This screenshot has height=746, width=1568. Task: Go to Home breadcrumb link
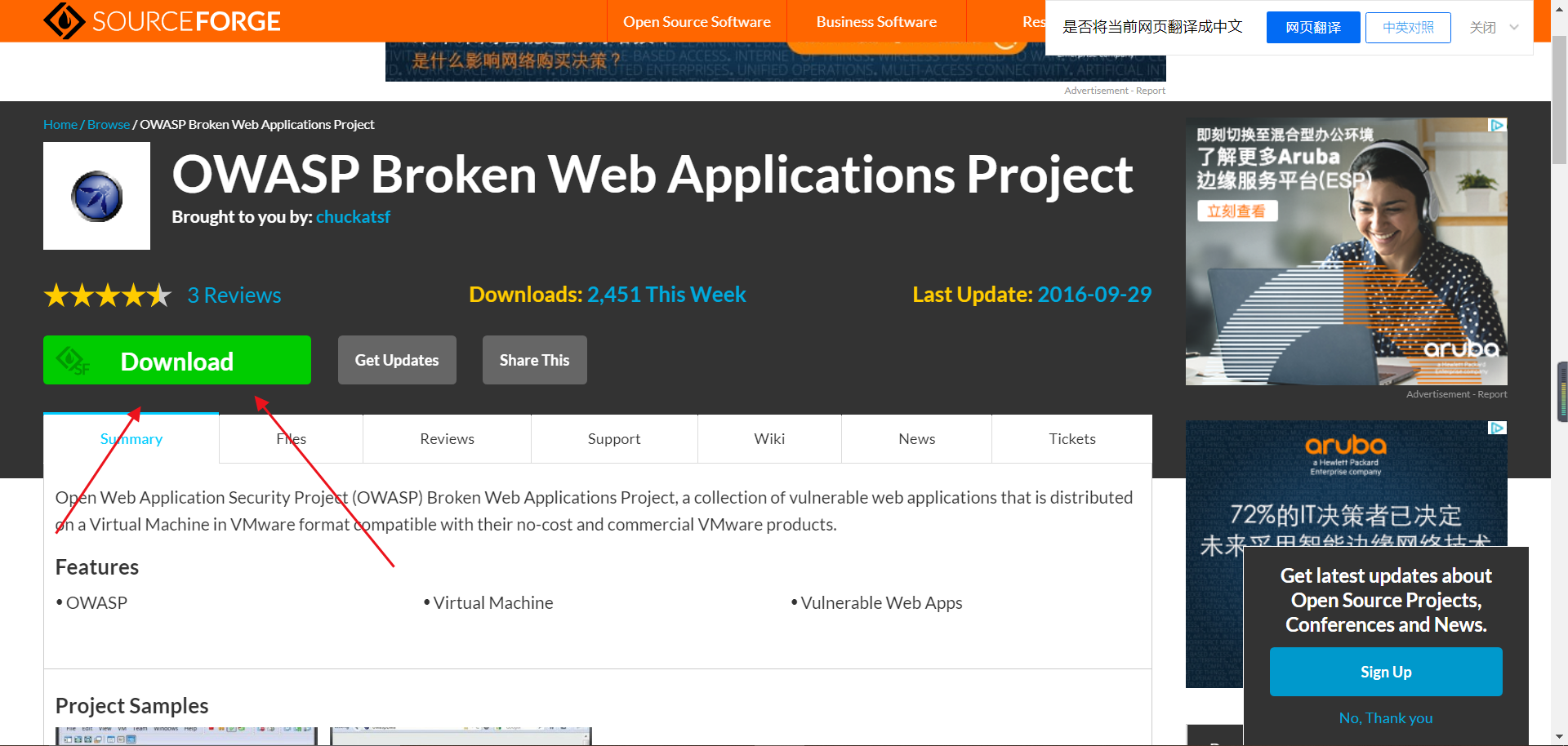click(60, 124)
